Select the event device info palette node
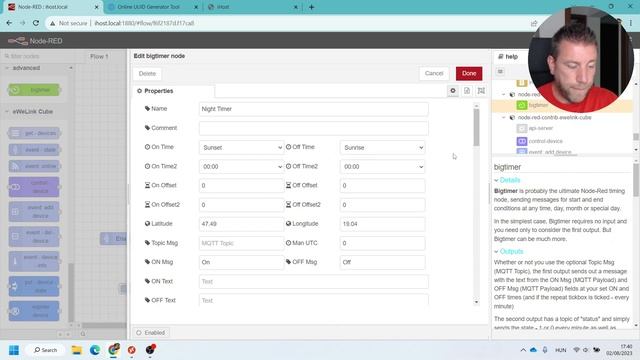The image size is (640, 360). (34, 262)
